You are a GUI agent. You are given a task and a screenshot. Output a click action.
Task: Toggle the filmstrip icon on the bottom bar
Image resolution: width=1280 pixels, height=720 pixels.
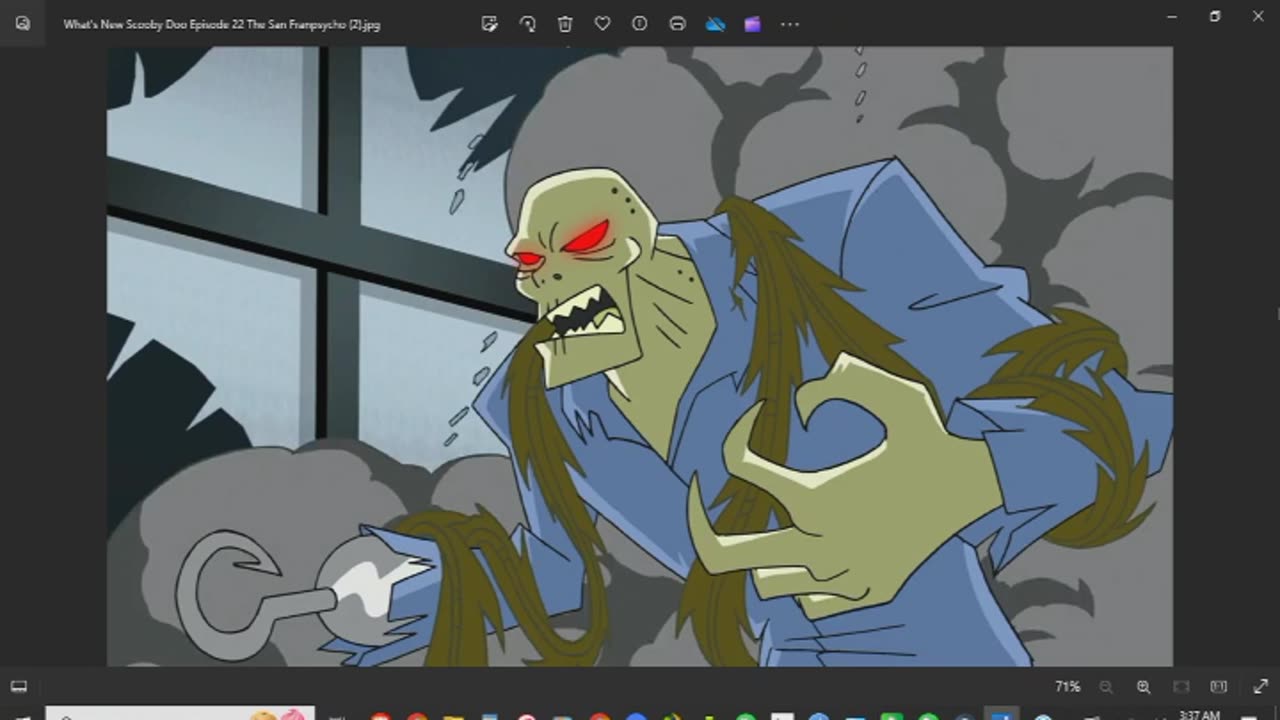point(18,687)
